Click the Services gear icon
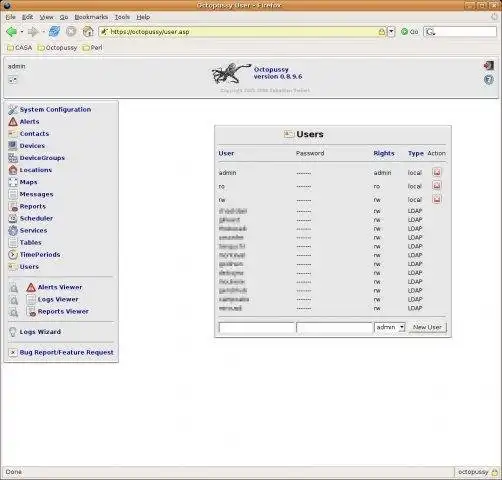 coord(13,230)
